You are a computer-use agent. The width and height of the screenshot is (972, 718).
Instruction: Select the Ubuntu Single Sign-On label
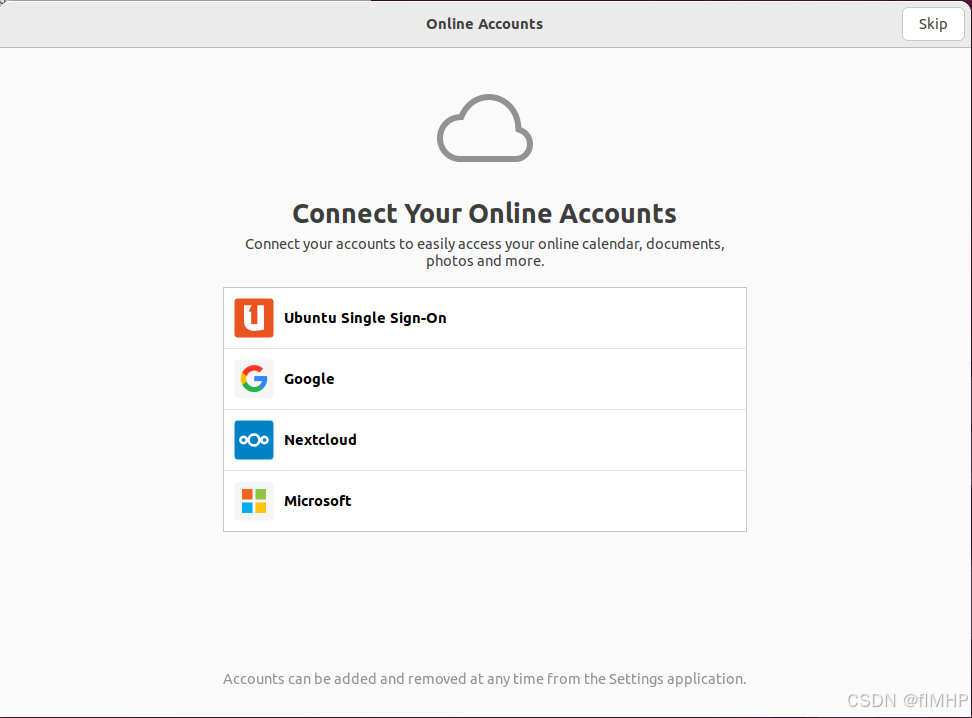pos(365,318)
